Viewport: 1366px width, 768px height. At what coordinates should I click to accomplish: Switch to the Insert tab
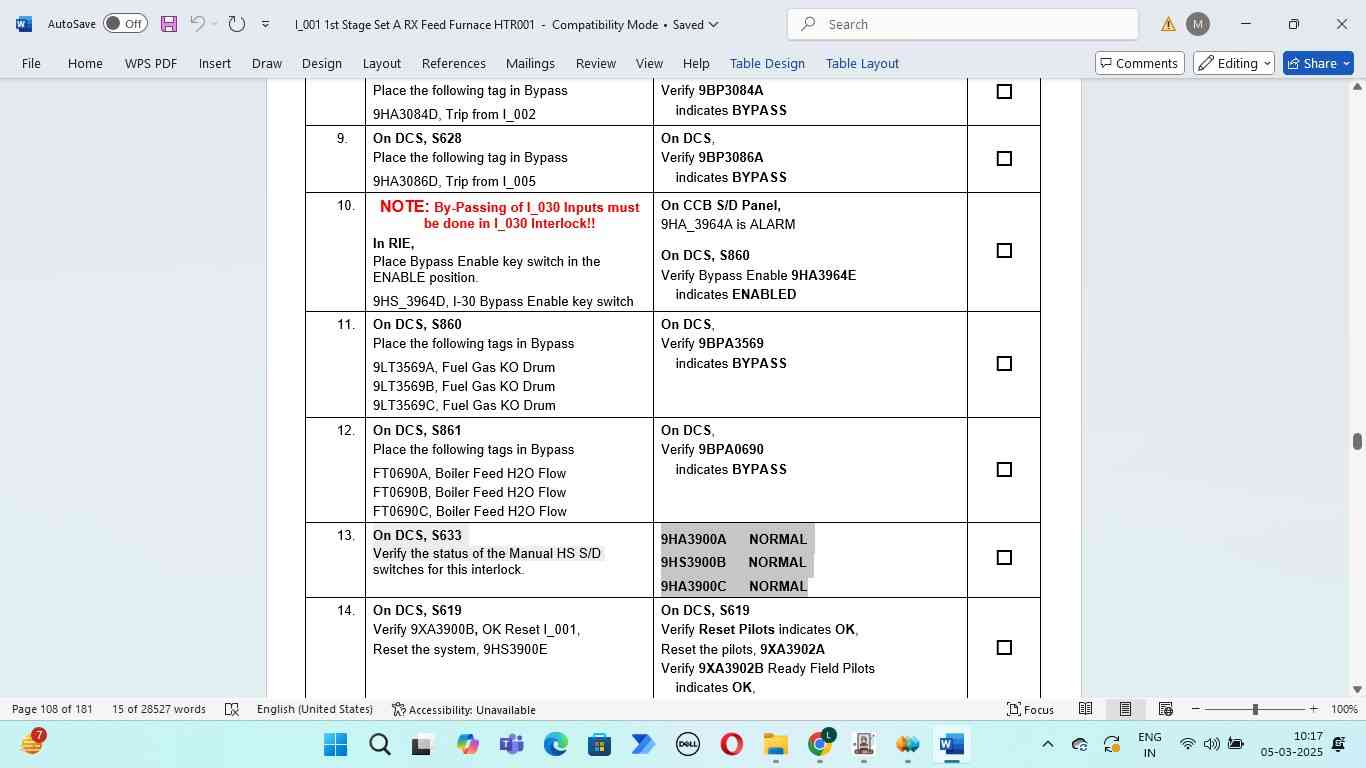(x=215, y=63)
